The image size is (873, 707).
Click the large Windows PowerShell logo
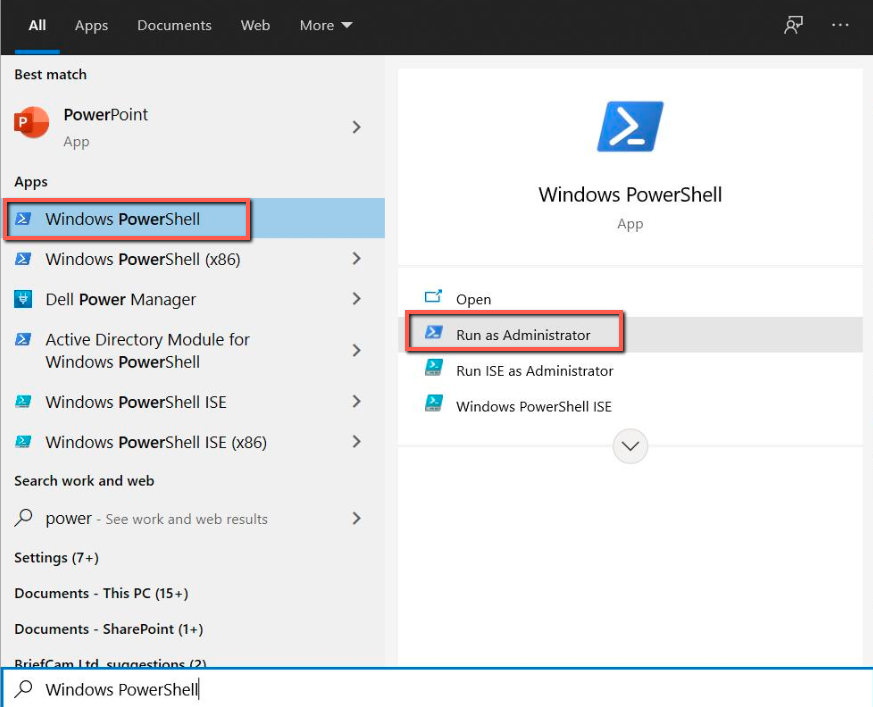[630, 126]
